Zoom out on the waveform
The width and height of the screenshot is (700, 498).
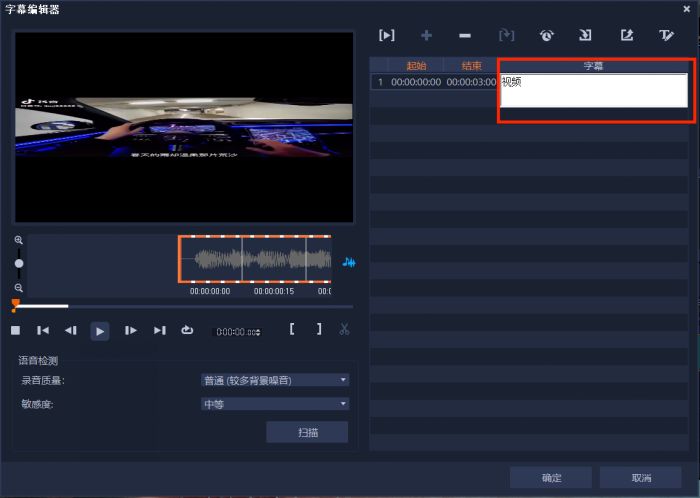pyautogui.click(x=18, y=288)
